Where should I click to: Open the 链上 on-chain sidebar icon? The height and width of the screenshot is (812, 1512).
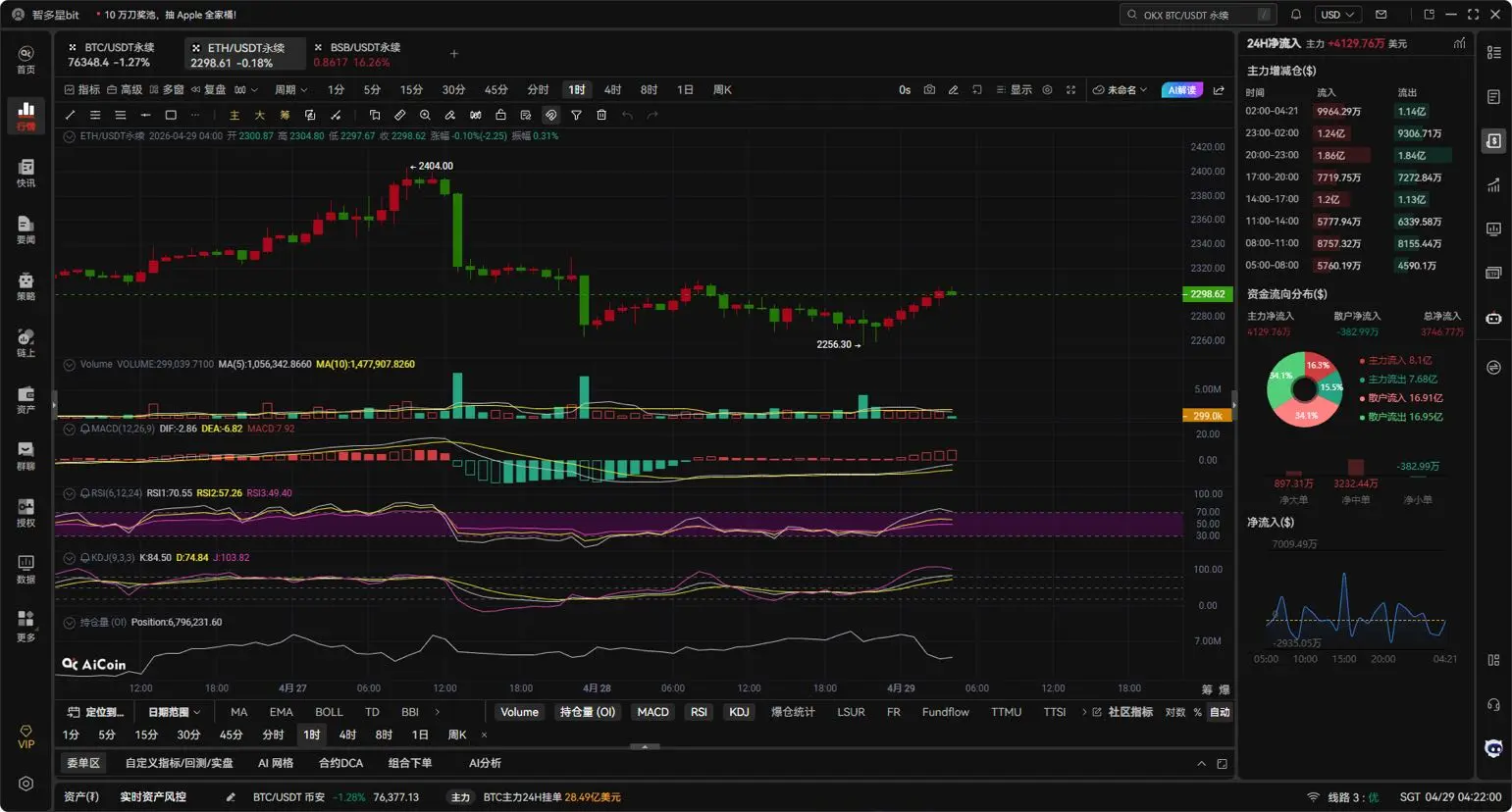tap(26, 342)
